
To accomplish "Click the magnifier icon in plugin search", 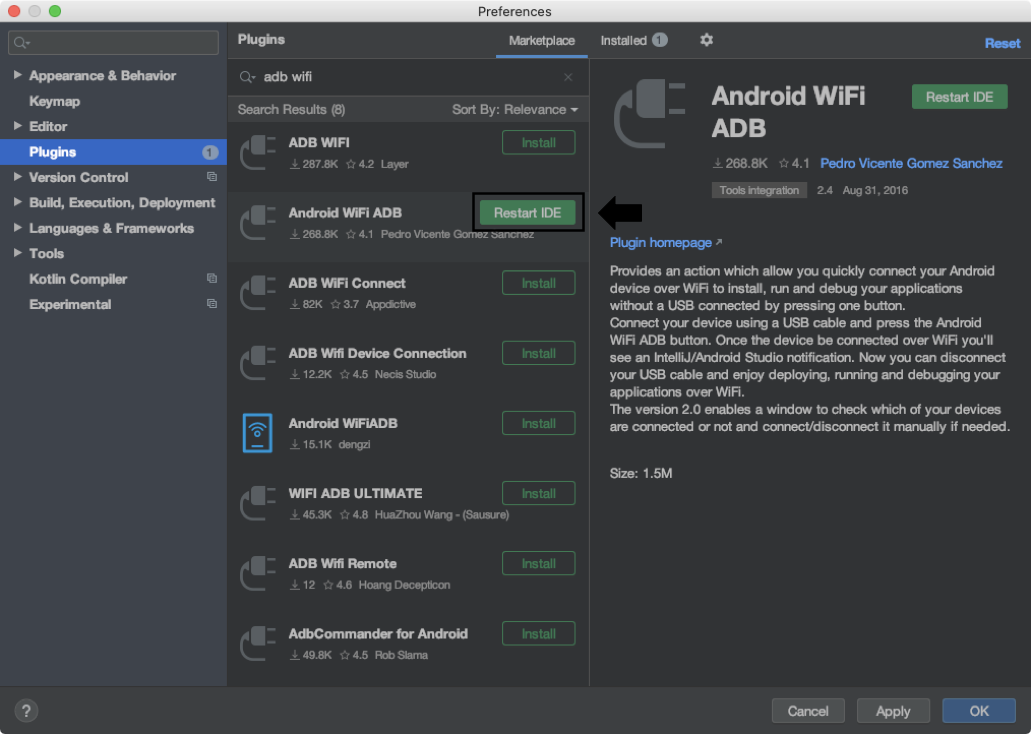I will point(247,77).
